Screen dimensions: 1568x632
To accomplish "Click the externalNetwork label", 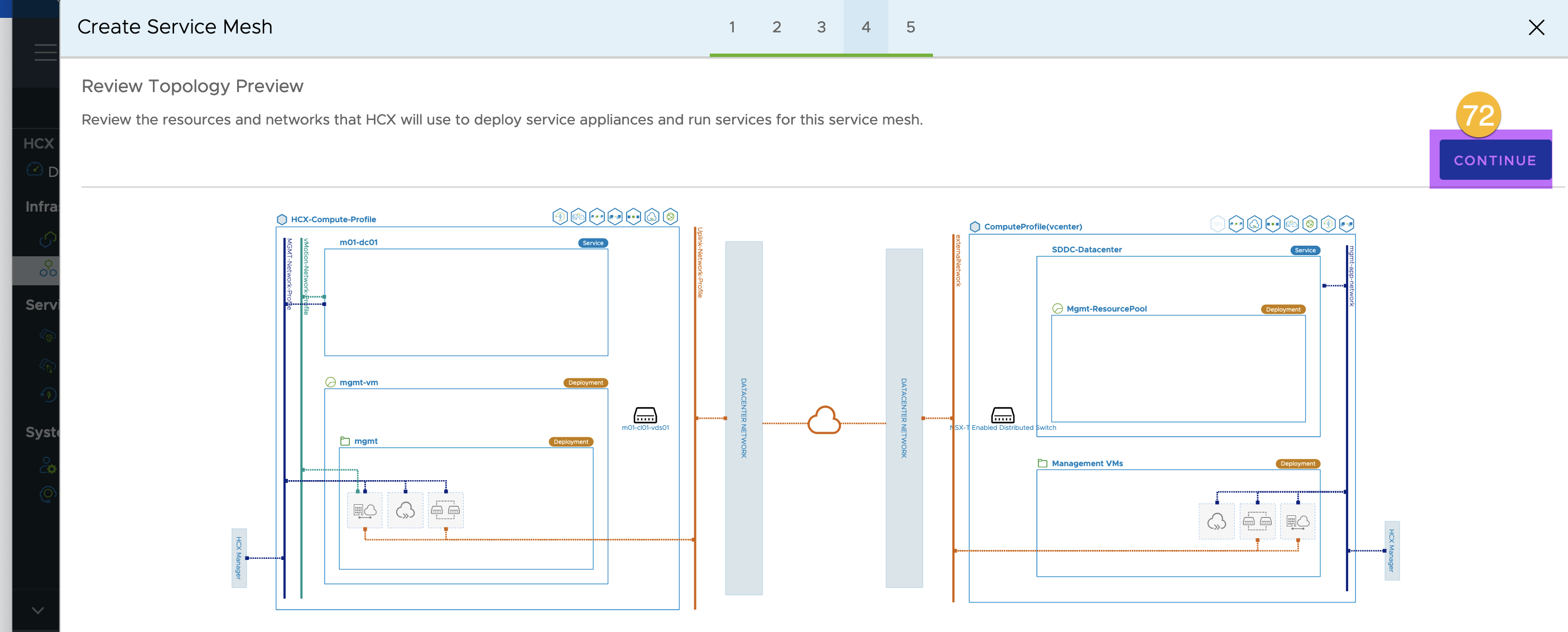I will [958, 261].
